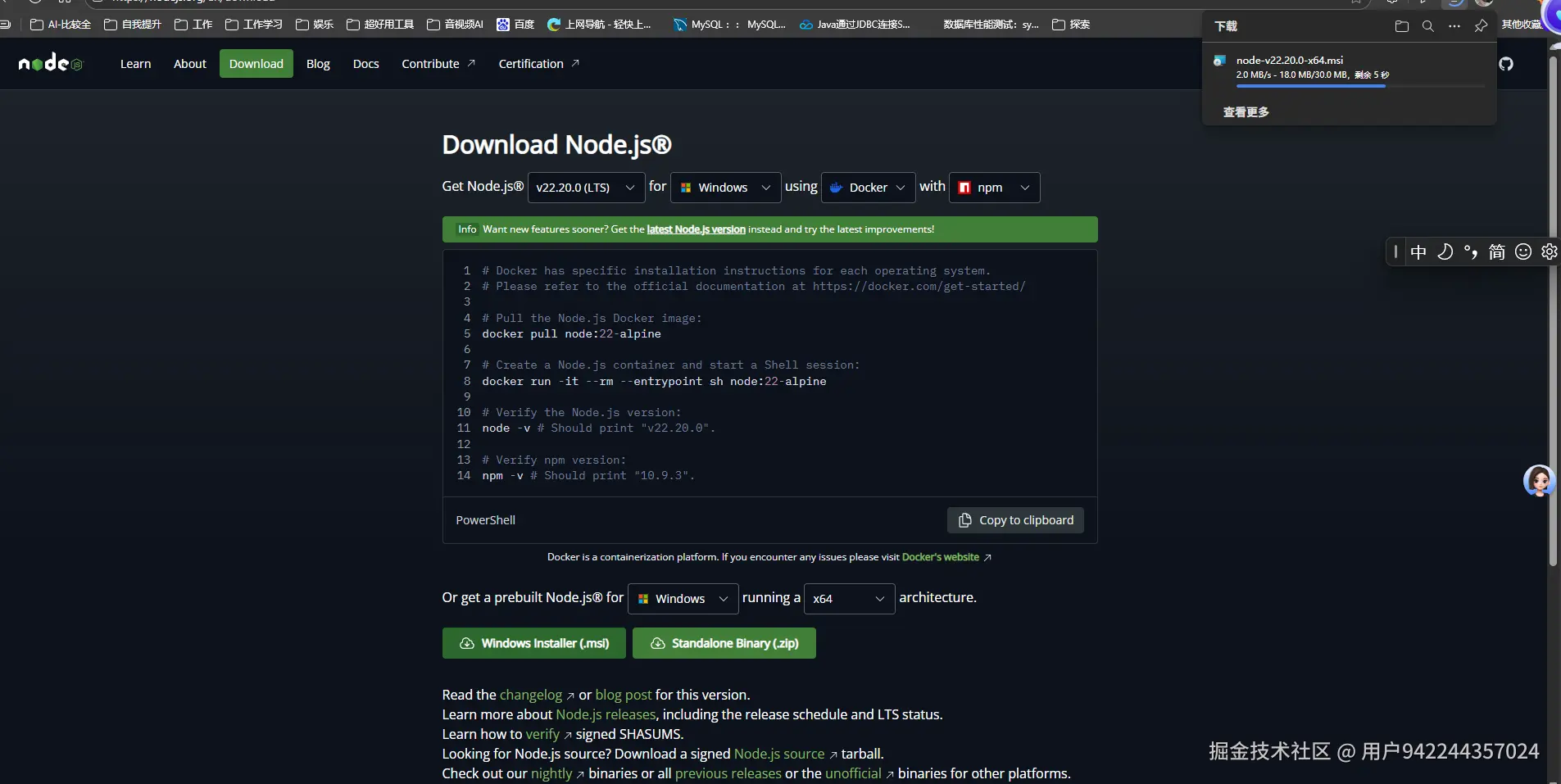Pin the downloads panel
1561x784 pixels.
point(1481,26)
